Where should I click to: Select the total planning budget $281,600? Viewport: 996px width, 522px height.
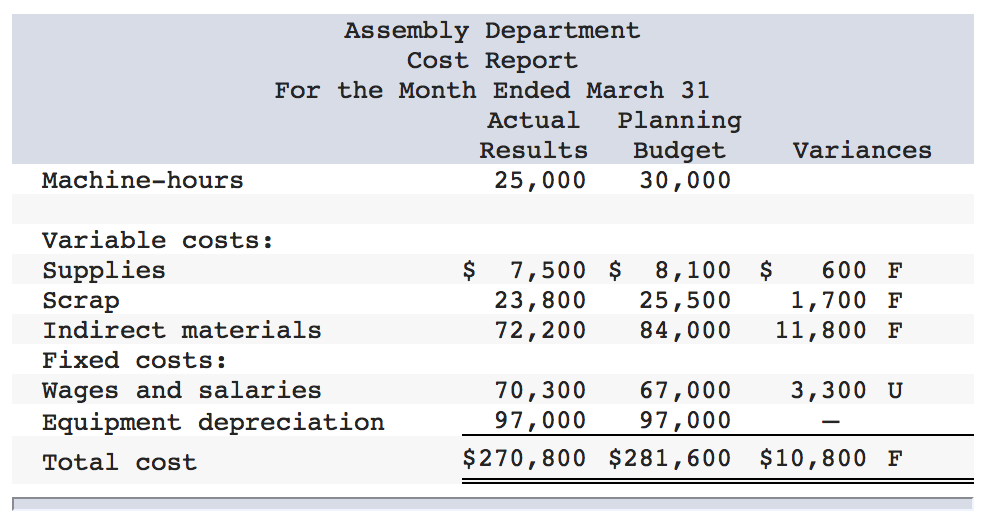(x=670, y=458)
